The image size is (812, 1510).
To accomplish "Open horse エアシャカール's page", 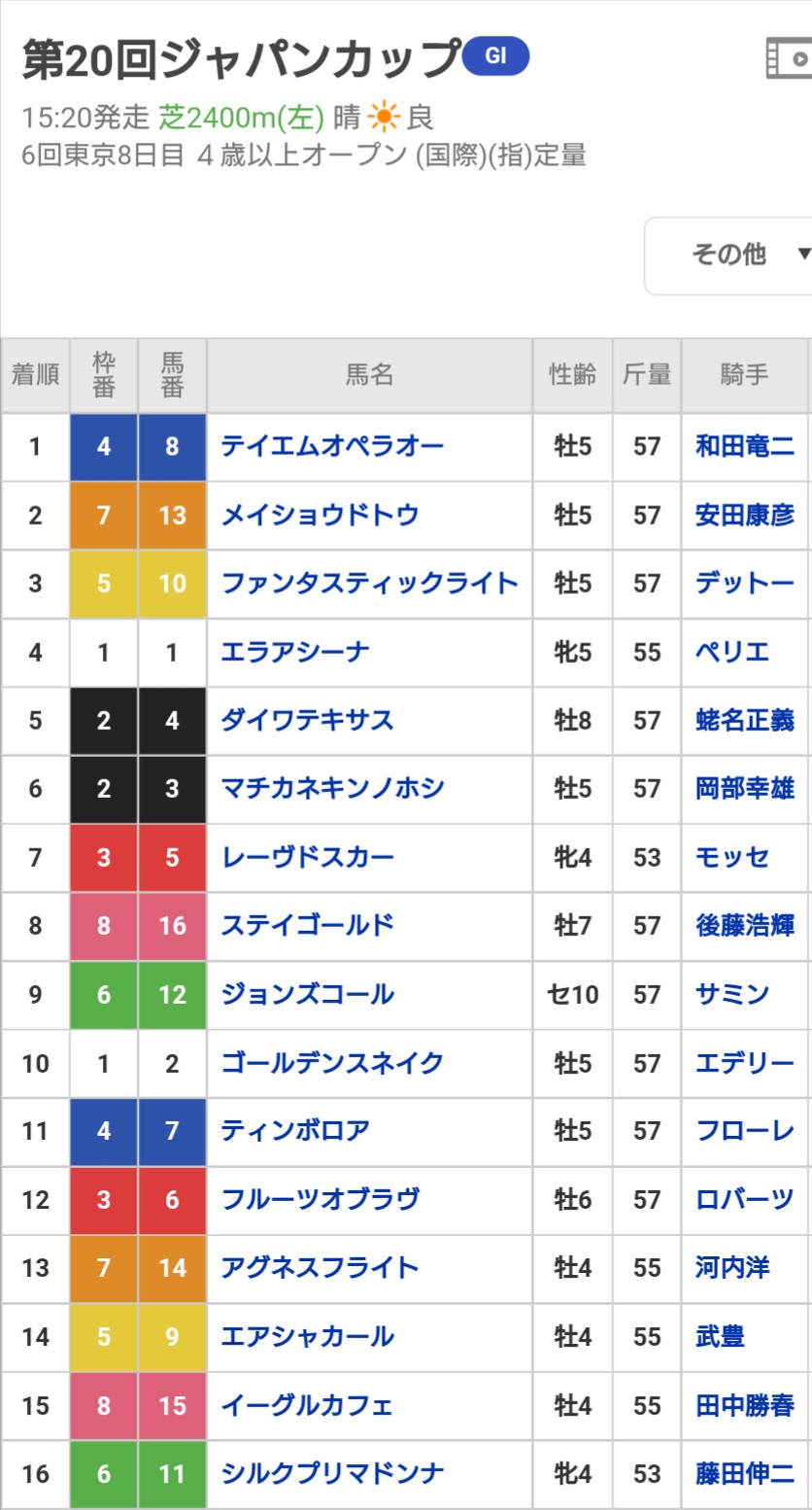I will click(307, 1336).
